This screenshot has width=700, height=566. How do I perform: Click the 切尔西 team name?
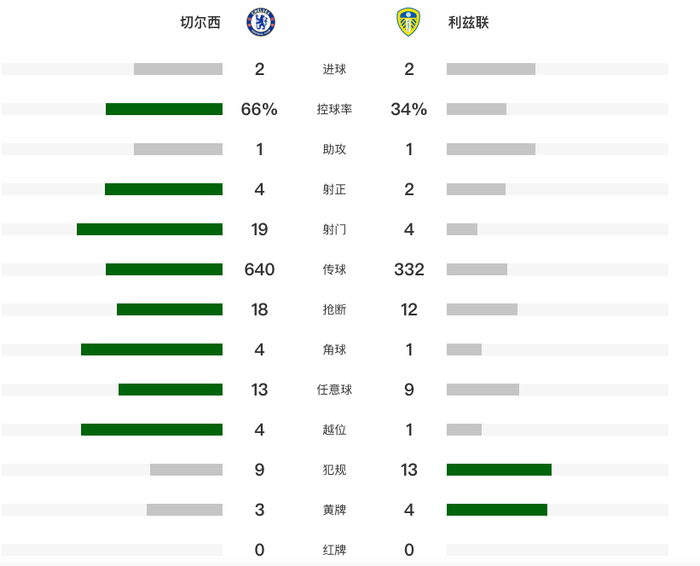[200, 22]
